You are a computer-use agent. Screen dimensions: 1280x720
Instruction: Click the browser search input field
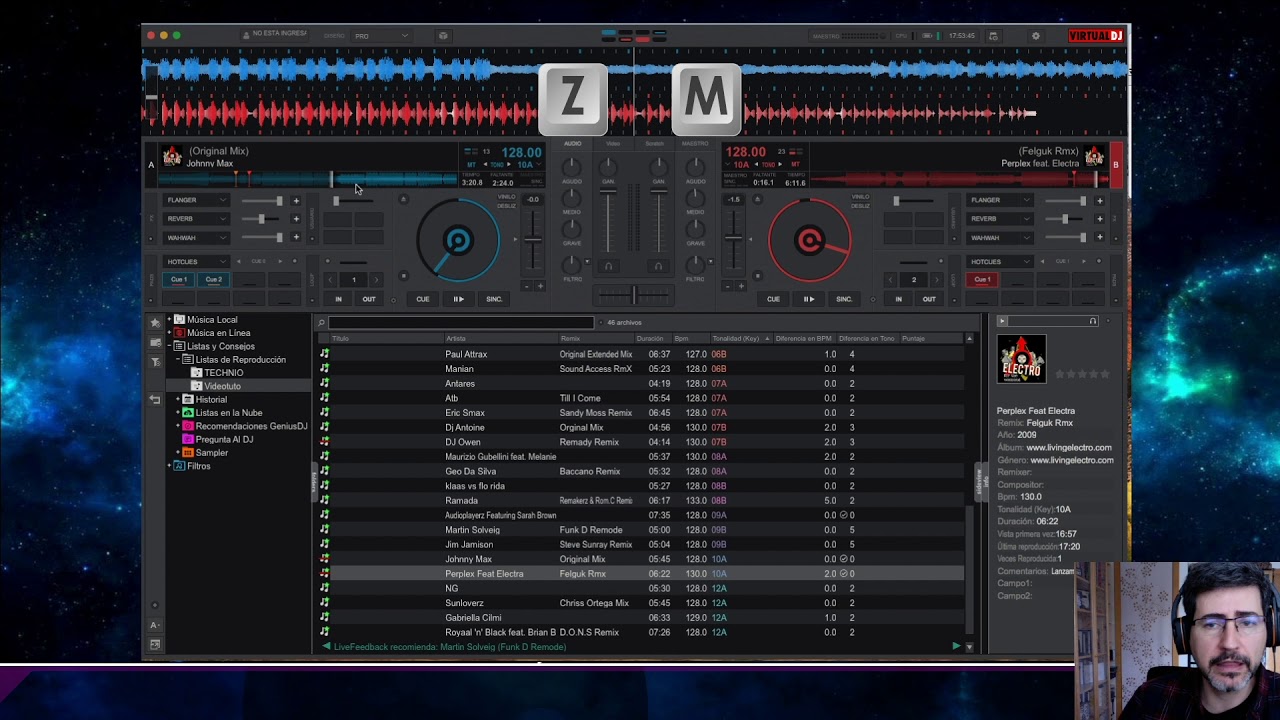click(x=461, y=323)
